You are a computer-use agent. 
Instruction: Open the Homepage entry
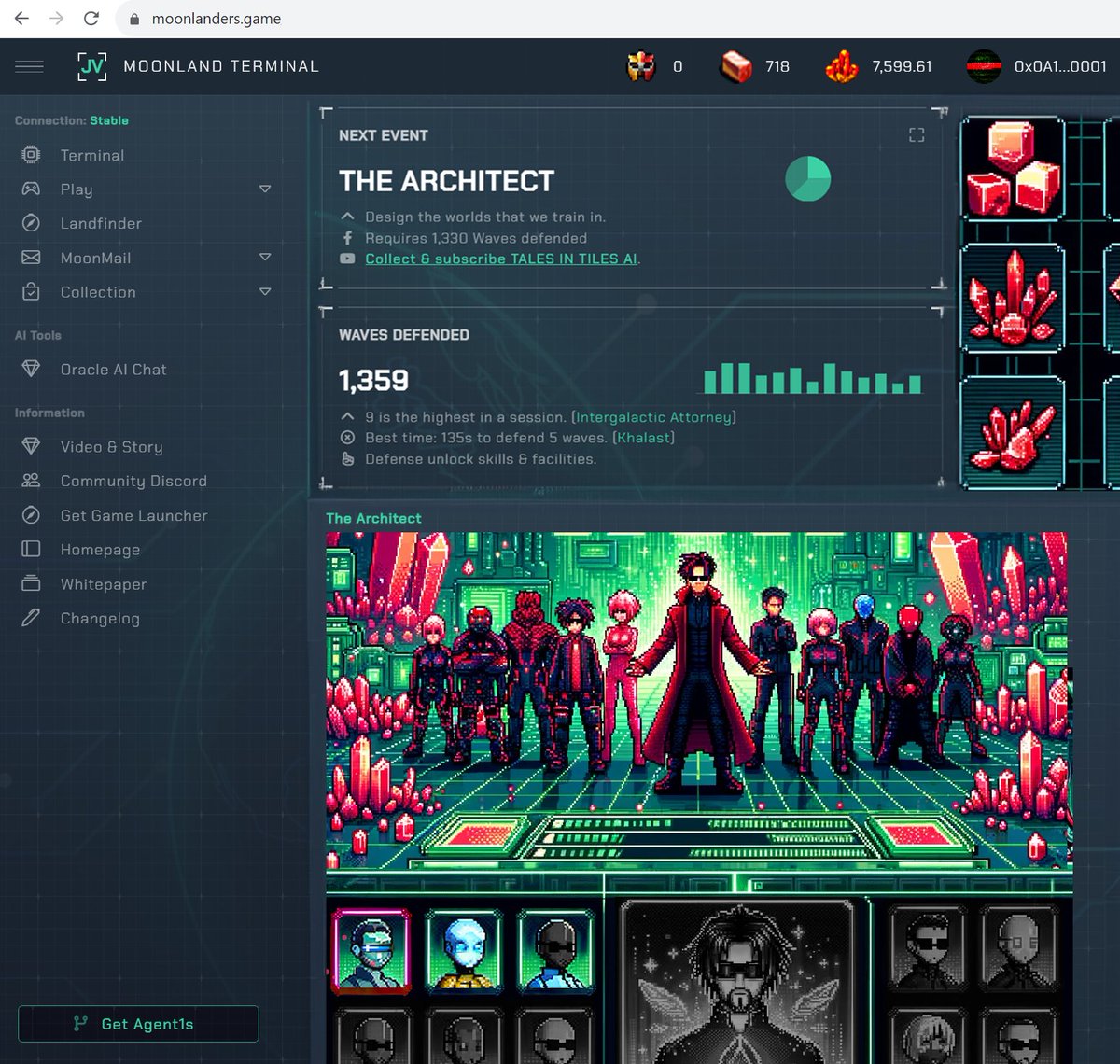point(100,550)
